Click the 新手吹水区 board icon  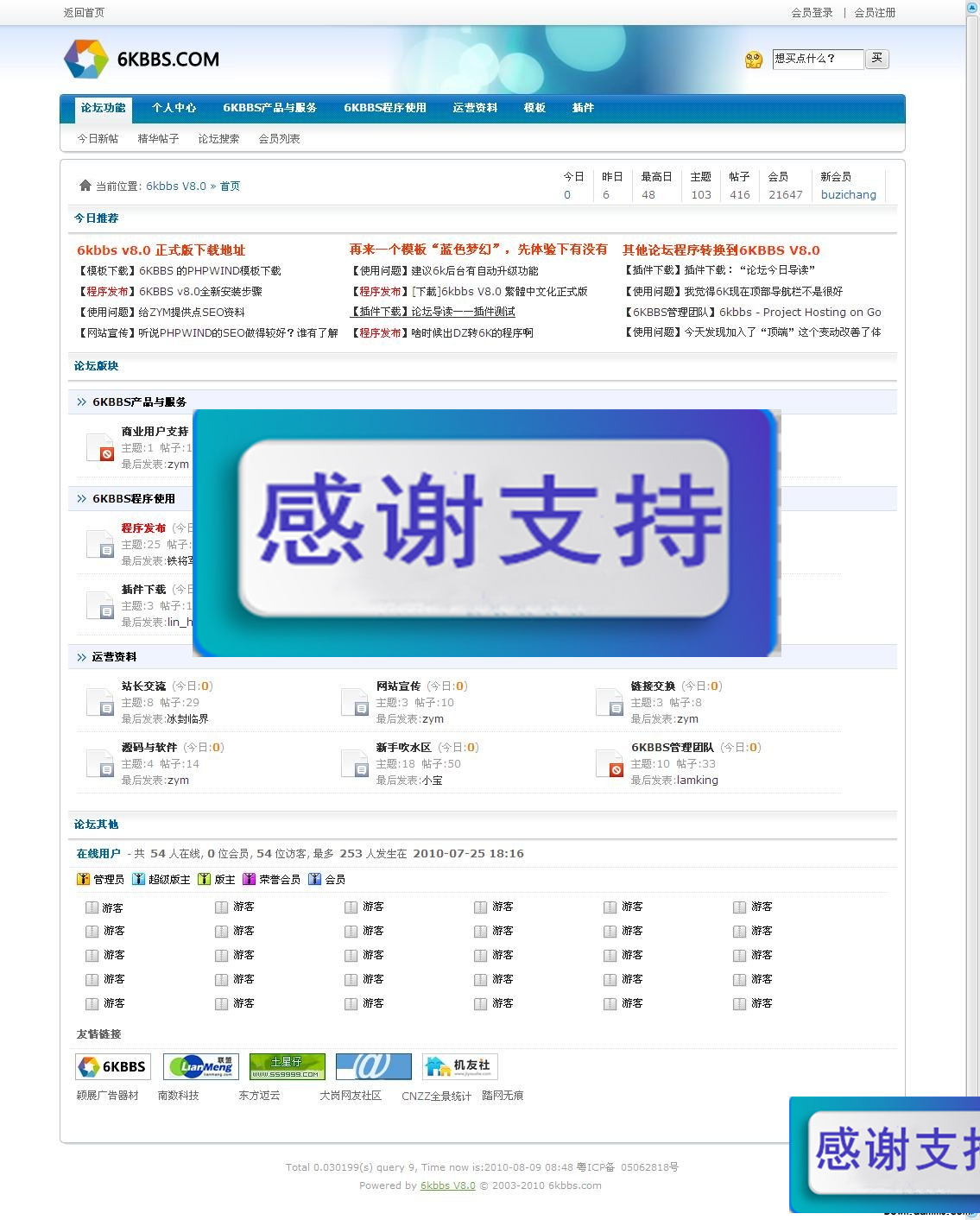point(355,763)
